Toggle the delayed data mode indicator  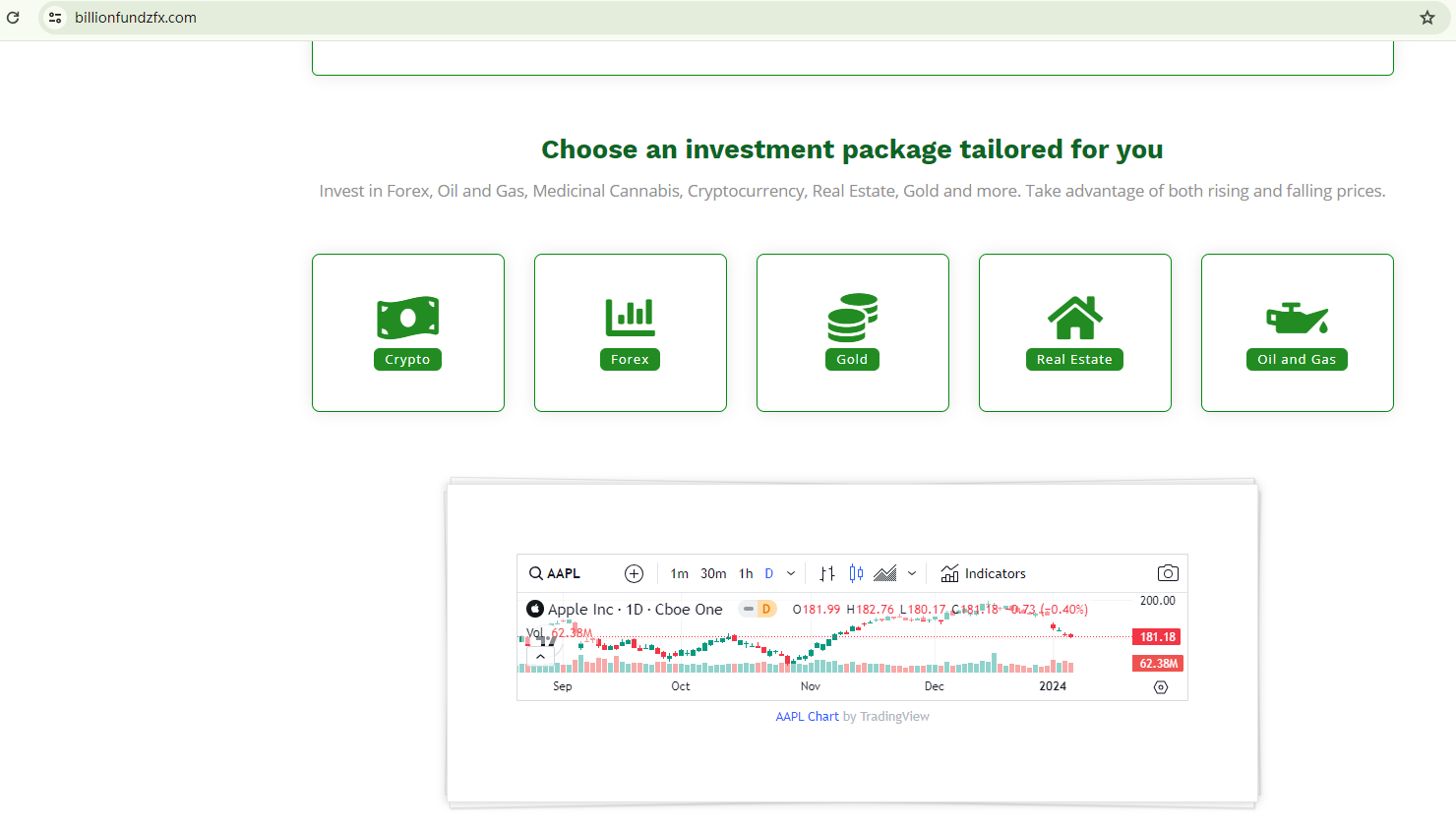[x=758, y=610]
